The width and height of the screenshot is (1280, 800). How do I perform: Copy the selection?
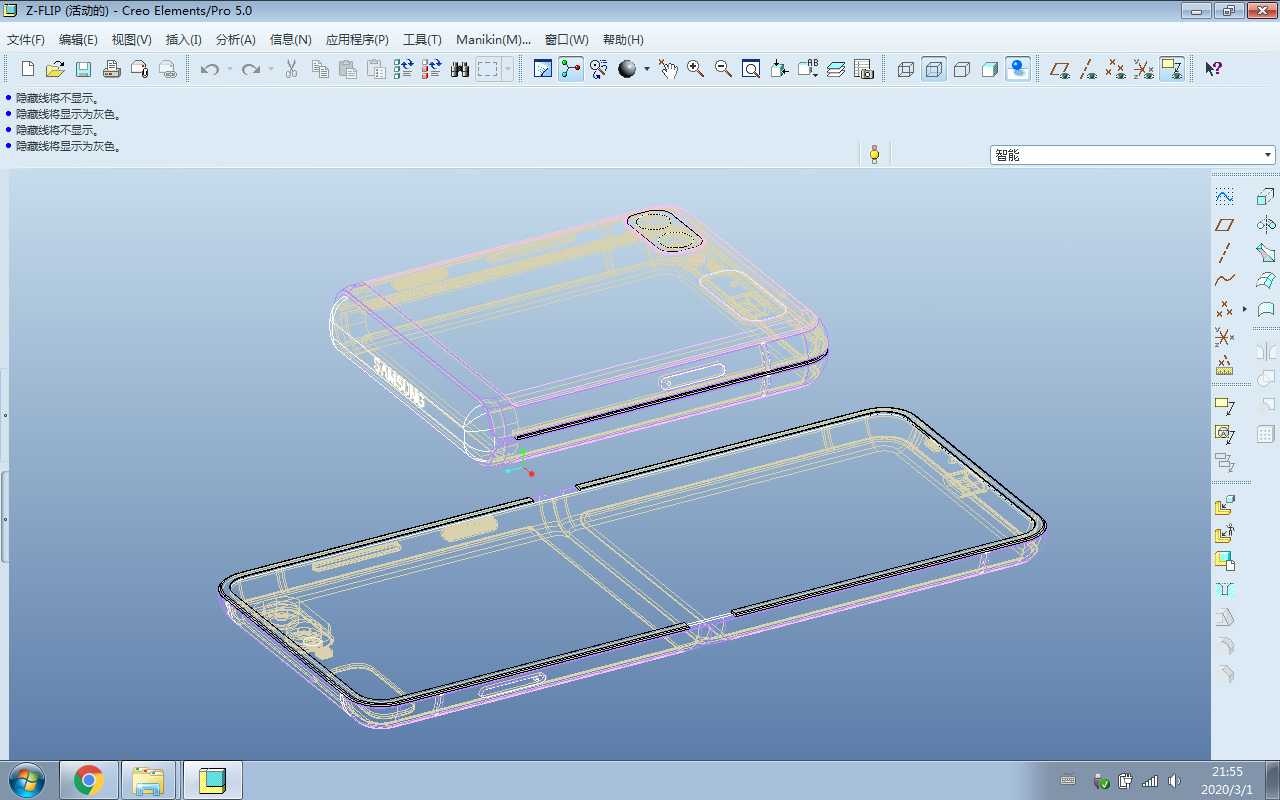coord(320,69)
